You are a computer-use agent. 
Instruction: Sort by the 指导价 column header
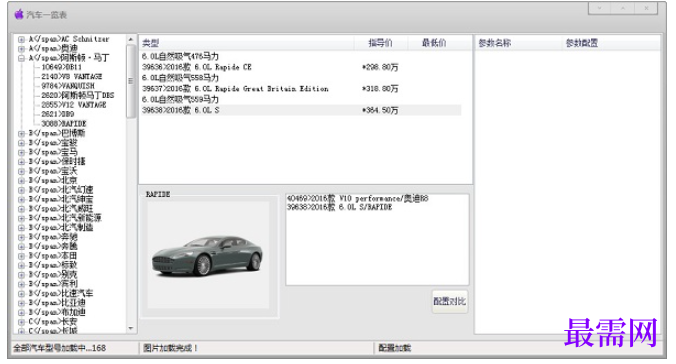tap(380, 43)
